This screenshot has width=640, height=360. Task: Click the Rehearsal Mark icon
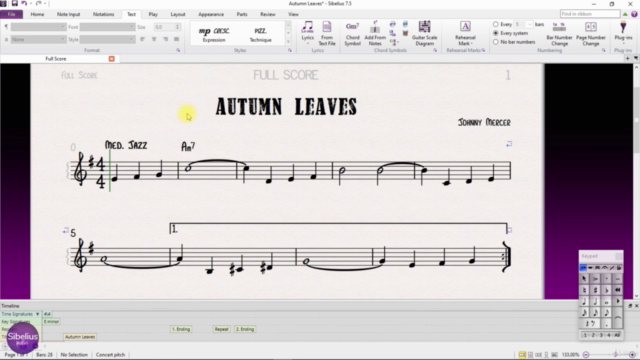[465, 33]
